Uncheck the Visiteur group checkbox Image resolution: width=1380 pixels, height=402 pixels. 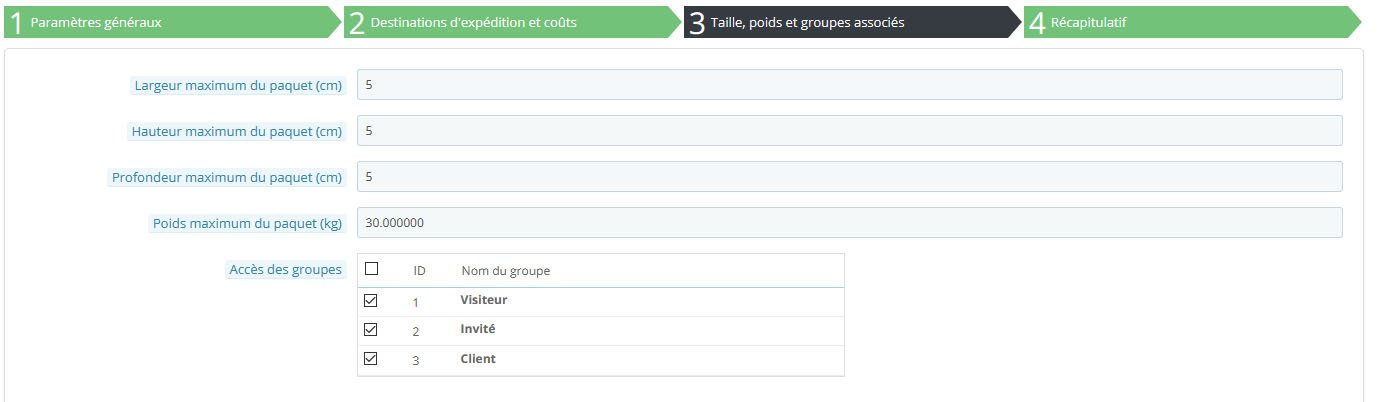pyautogui.click(x=371, y=300)
